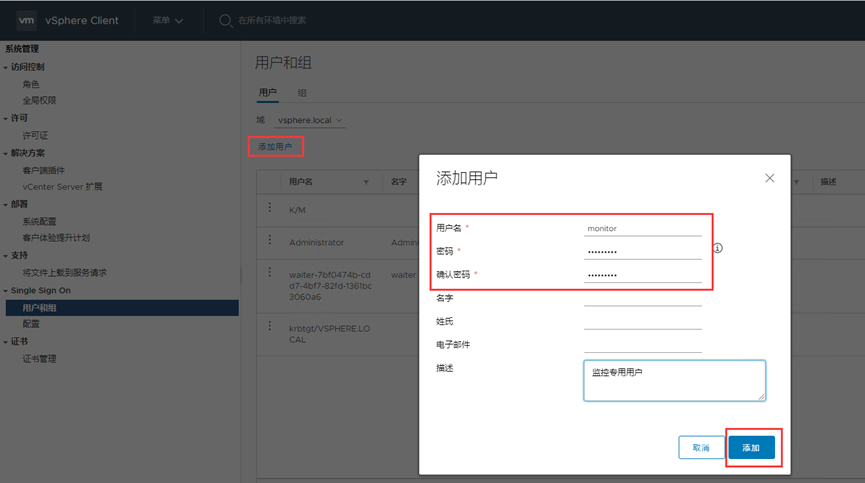Viewport: 865px width, 483px height.
Task: Select 证书管理 in the sidebar
Action: [39, 358]
